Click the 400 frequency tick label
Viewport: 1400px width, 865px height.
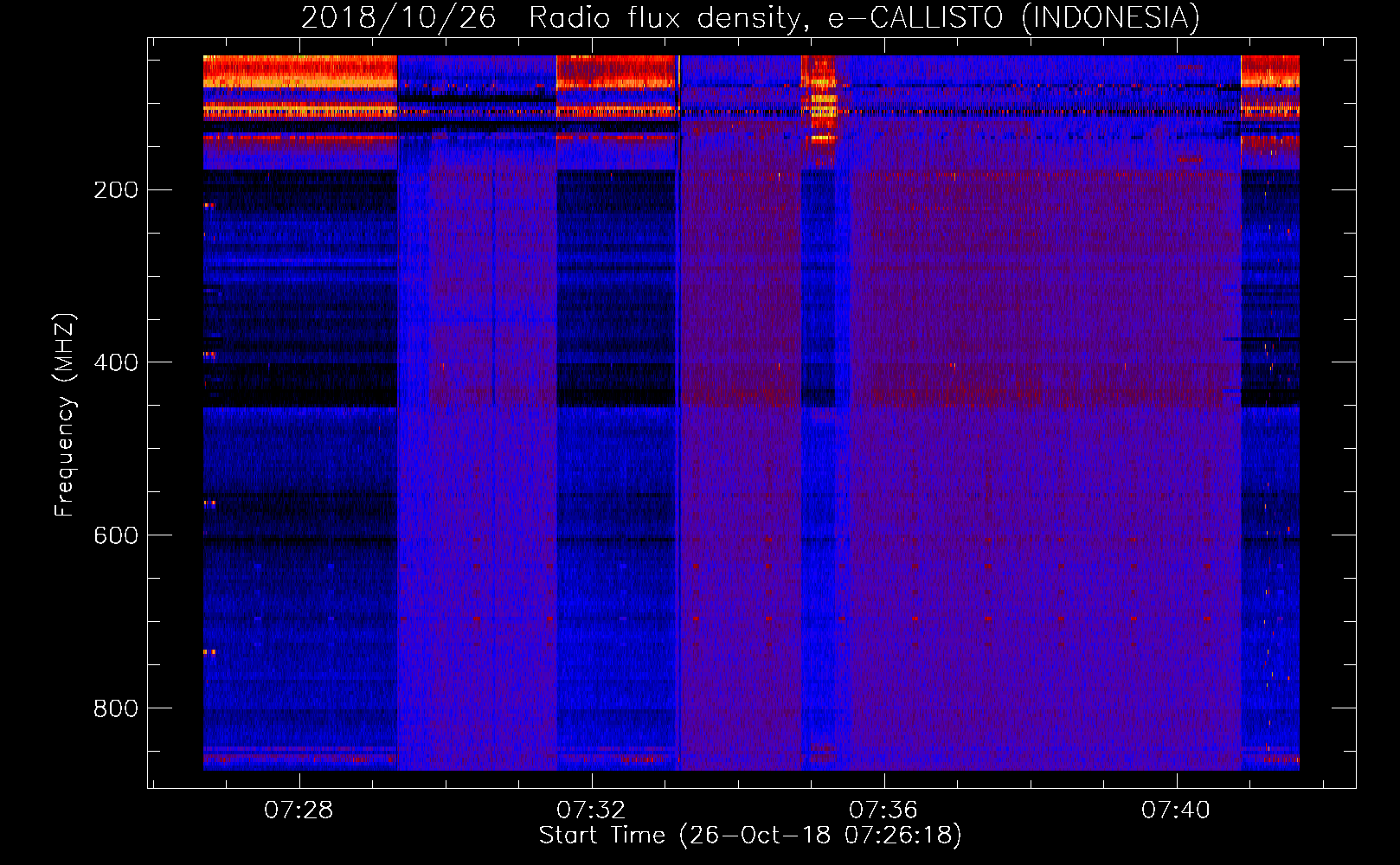116,362
